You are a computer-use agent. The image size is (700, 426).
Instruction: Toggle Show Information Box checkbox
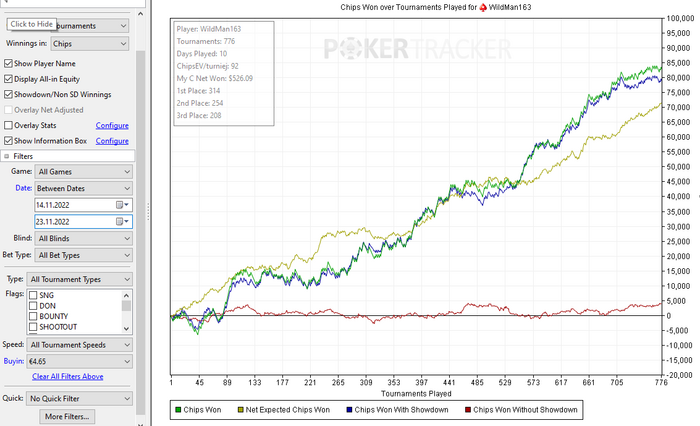pos(8,141)
